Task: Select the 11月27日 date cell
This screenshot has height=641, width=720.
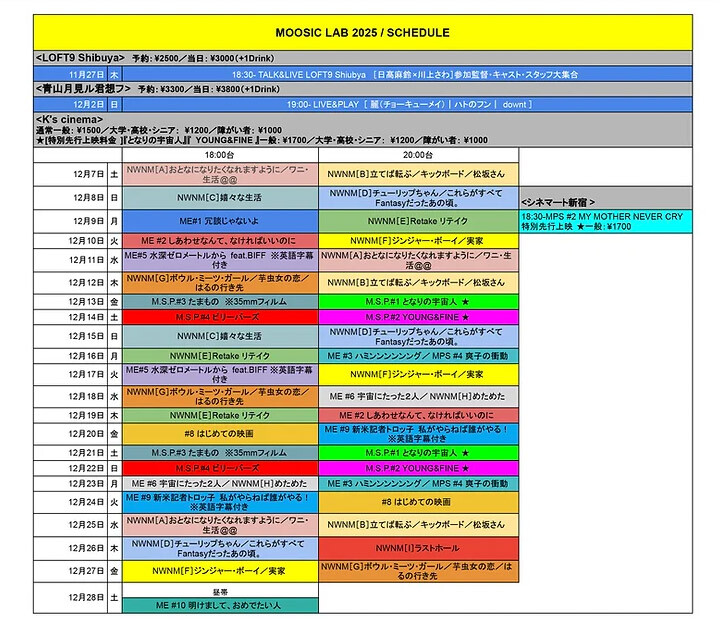Action: (x=70, y=74)
